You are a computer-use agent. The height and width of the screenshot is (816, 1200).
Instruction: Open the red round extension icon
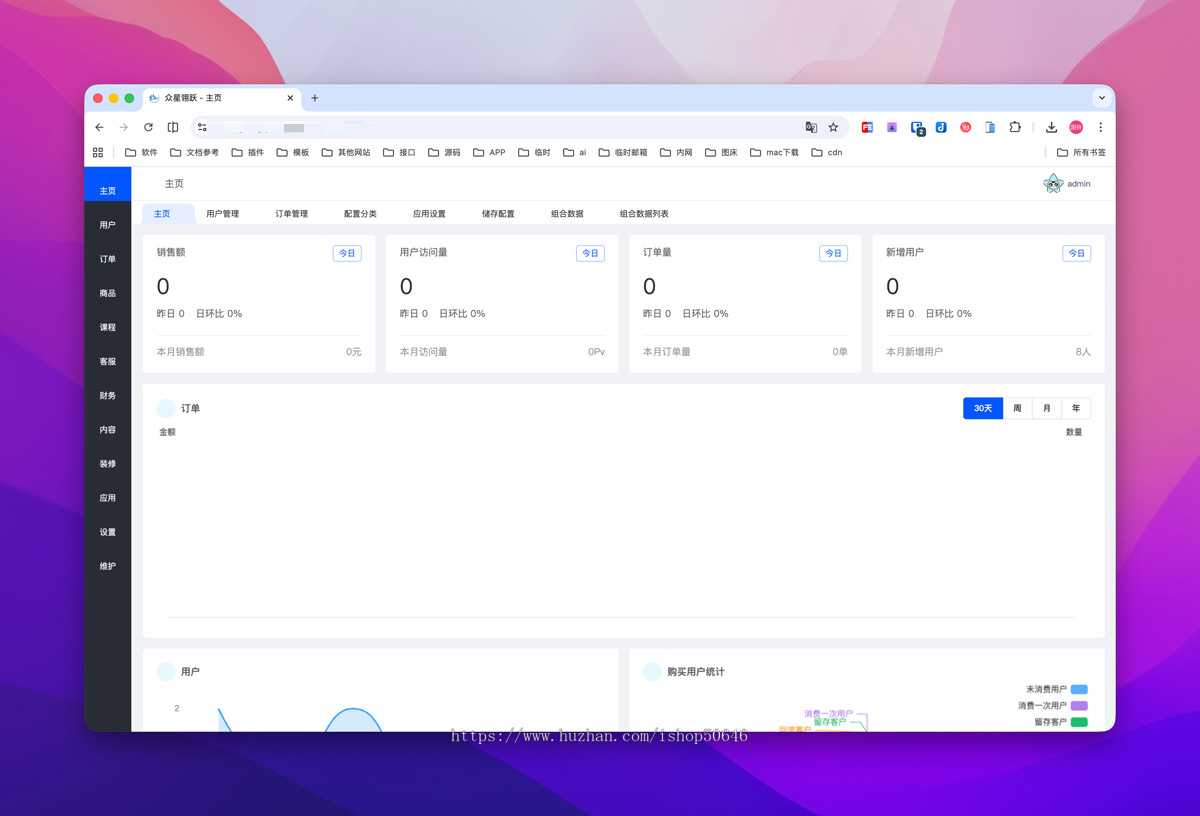(965, 128)
